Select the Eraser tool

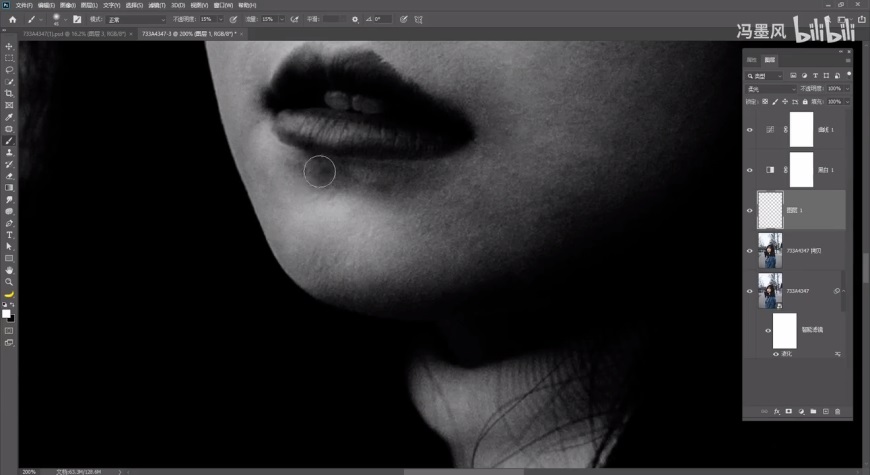click(9, 176)
